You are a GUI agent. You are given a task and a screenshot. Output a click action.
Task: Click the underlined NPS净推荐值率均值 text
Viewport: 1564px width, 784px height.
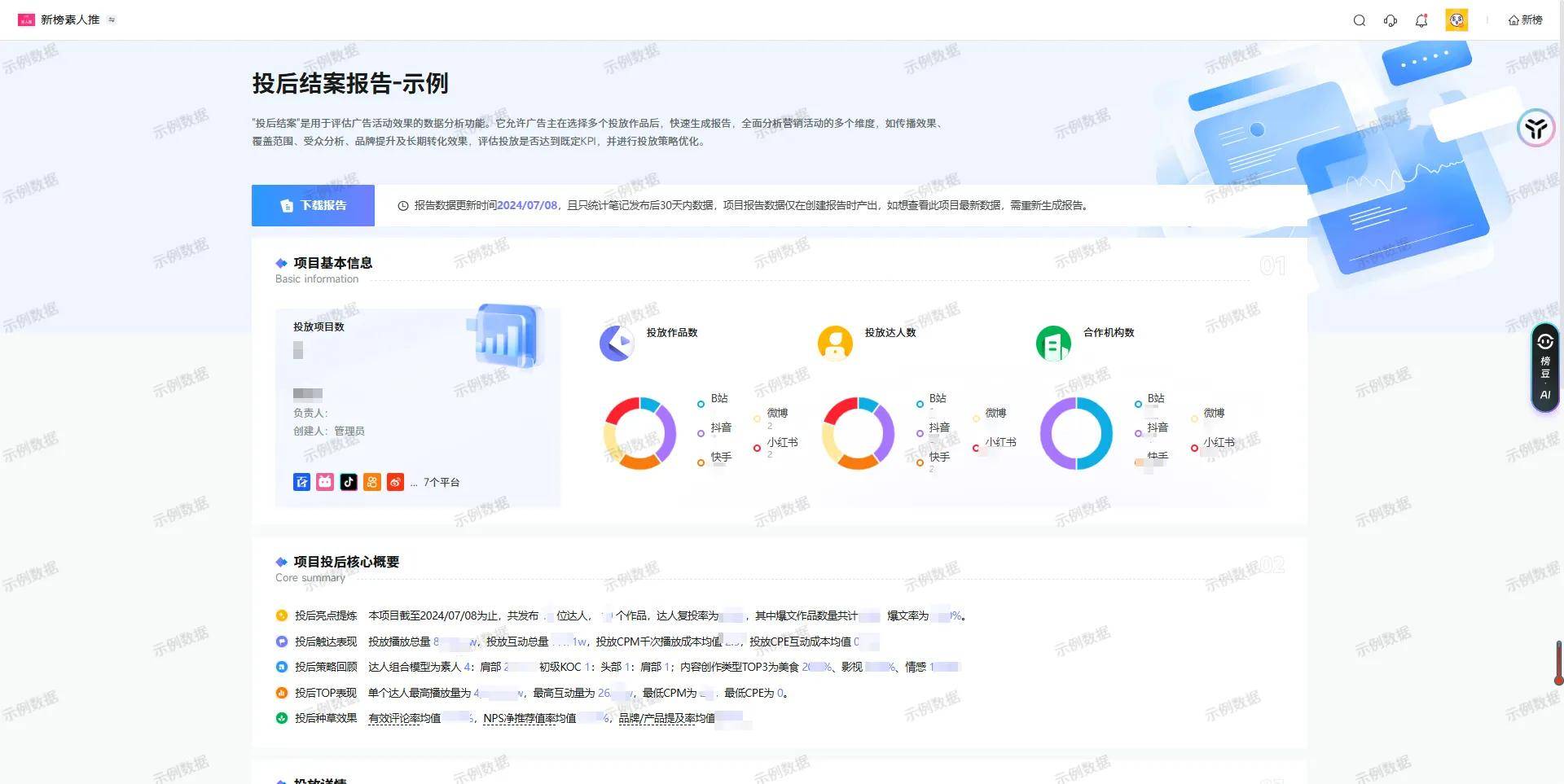pos(529,719)
